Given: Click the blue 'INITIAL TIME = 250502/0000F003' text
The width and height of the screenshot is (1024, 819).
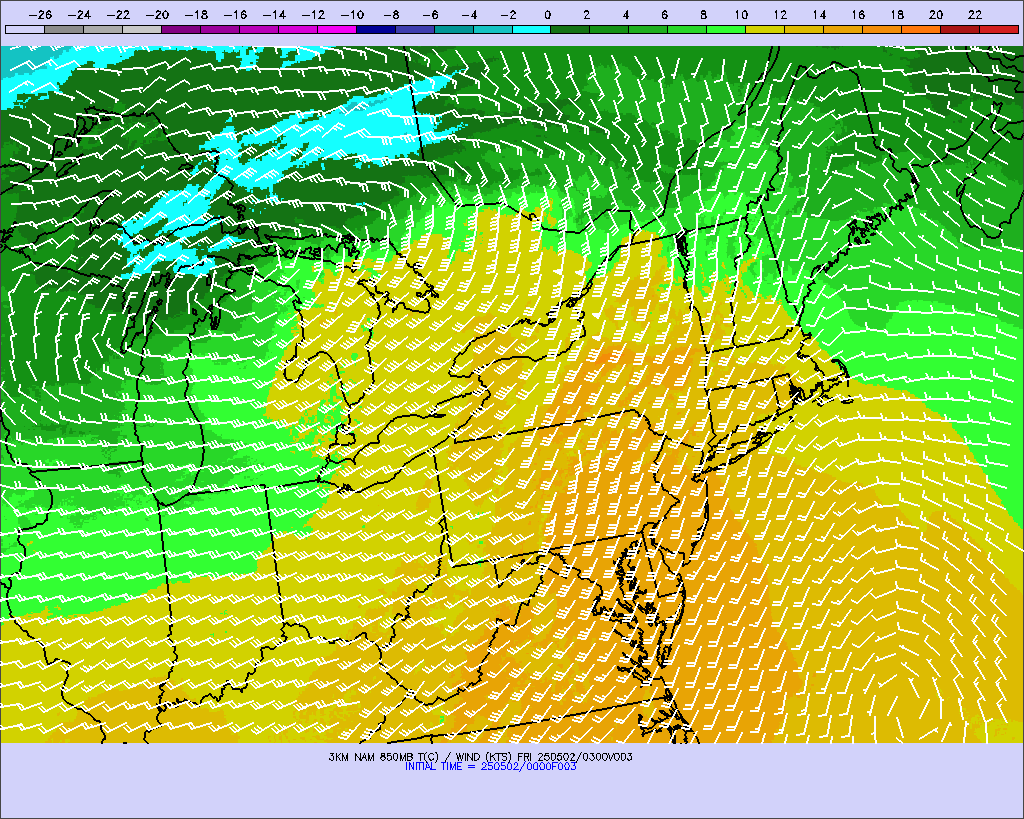Looking at the screenshot, I should [x=490, y=766].
